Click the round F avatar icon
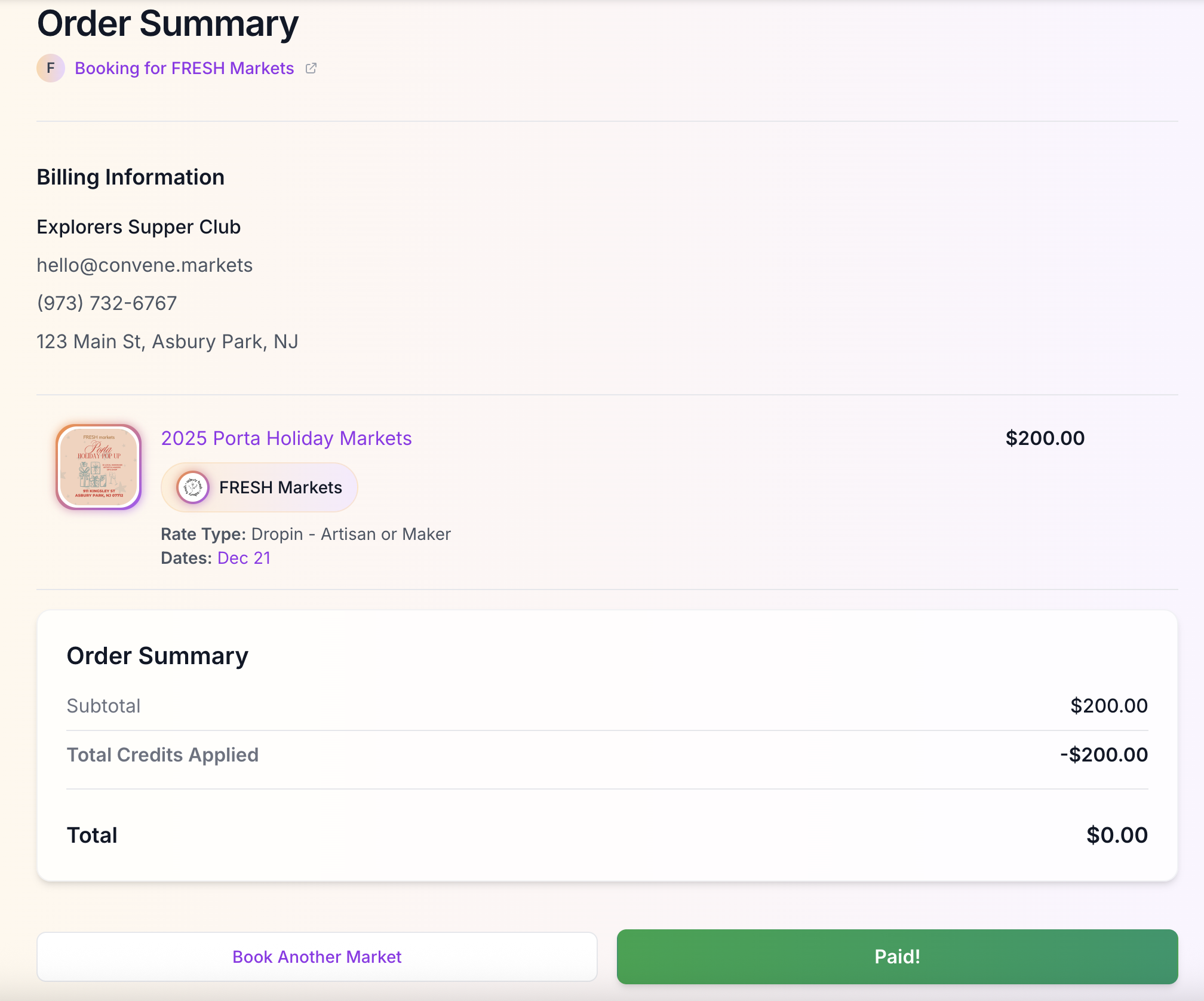Image resolution: width=1204 pixels, height=1001 pixels. point(51,68)
